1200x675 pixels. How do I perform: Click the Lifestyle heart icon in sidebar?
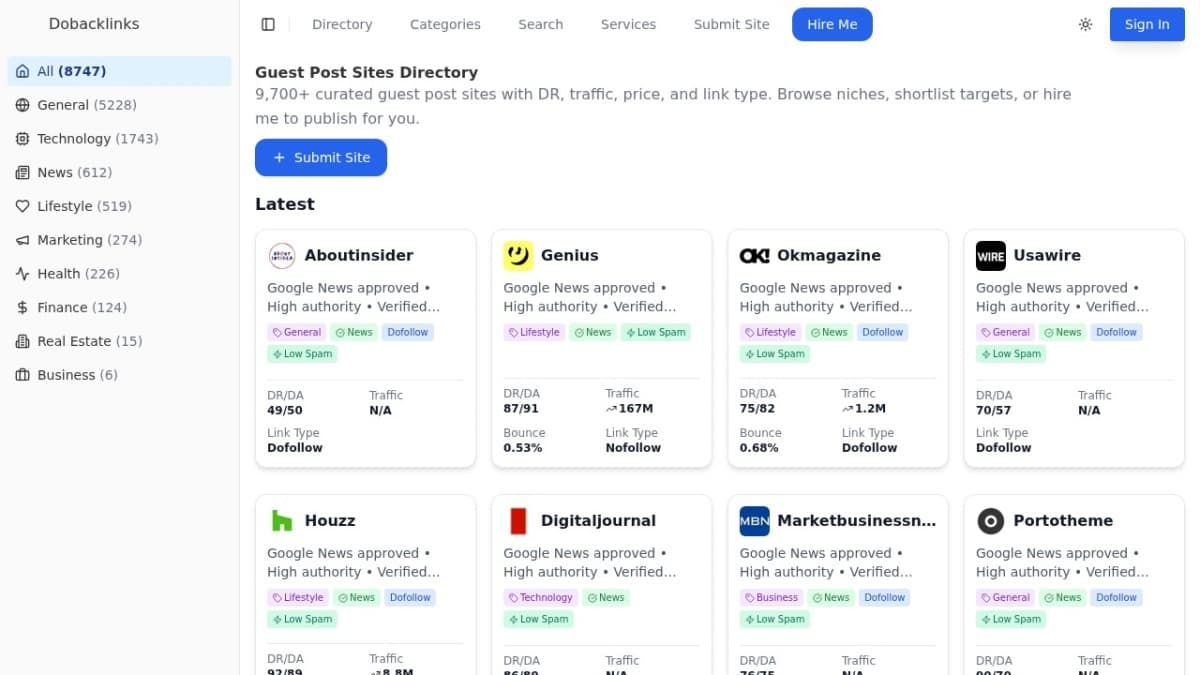coord(22,206)
